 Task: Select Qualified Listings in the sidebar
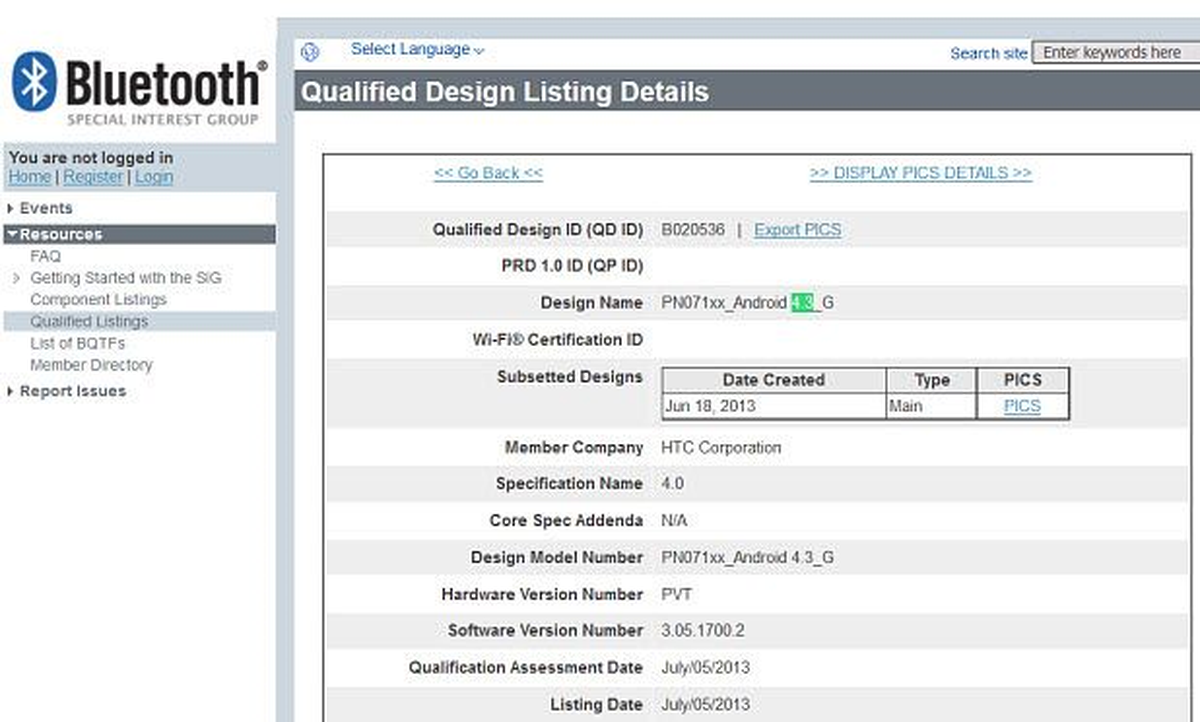click(x=89, y=321)
